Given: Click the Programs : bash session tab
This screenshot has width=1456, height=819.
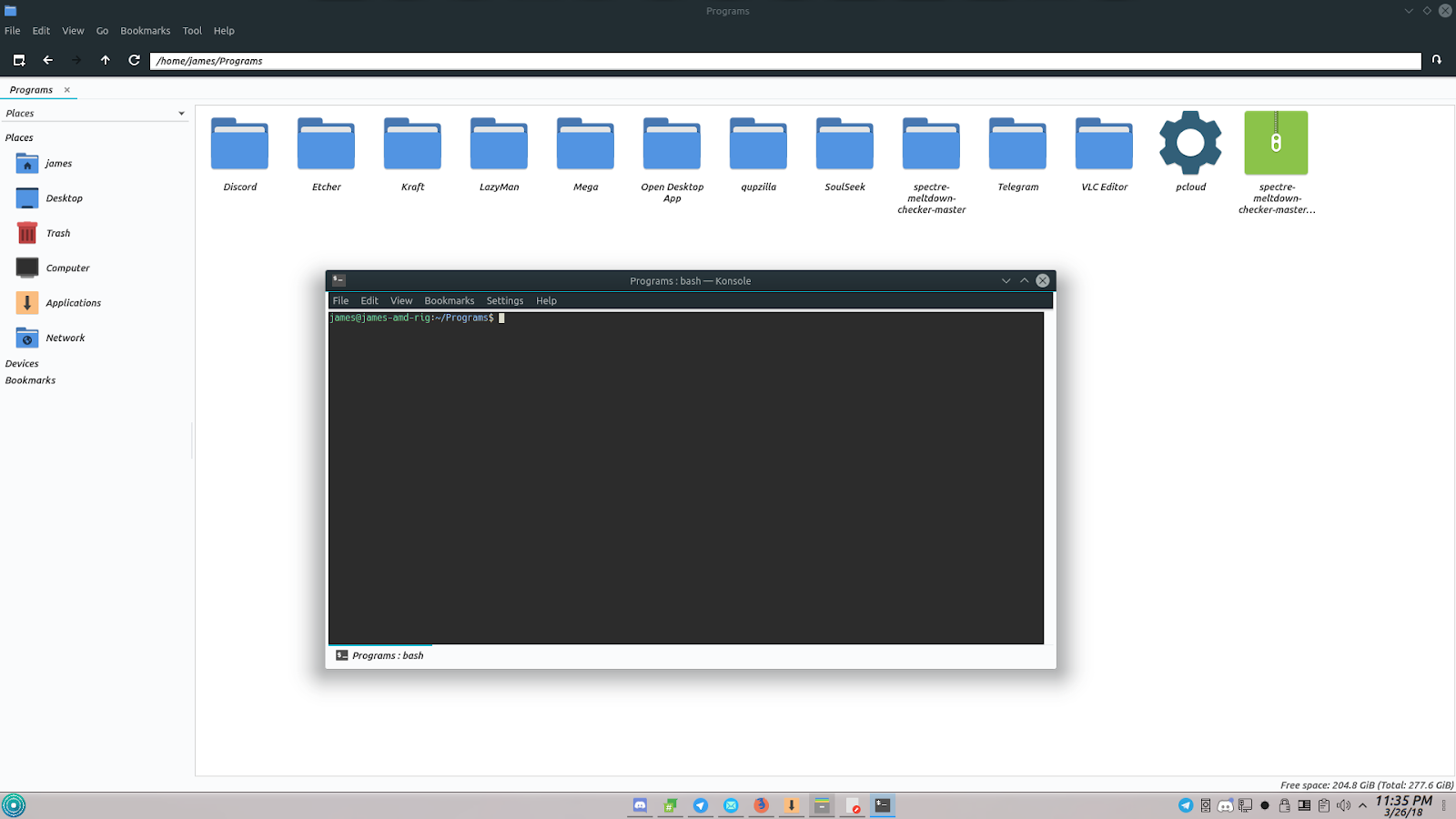Looking at the screenshot, I should tap(387, 654).
